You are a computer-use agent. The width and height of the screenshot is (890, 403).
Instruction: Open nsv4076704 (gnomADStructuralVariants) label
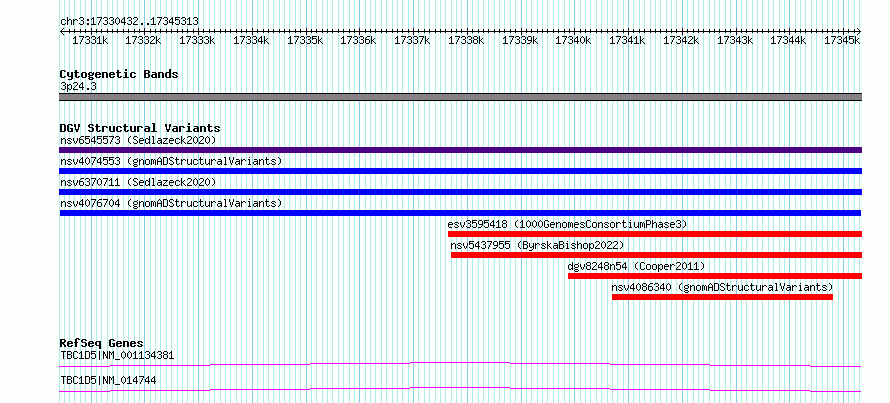point(171,203)
